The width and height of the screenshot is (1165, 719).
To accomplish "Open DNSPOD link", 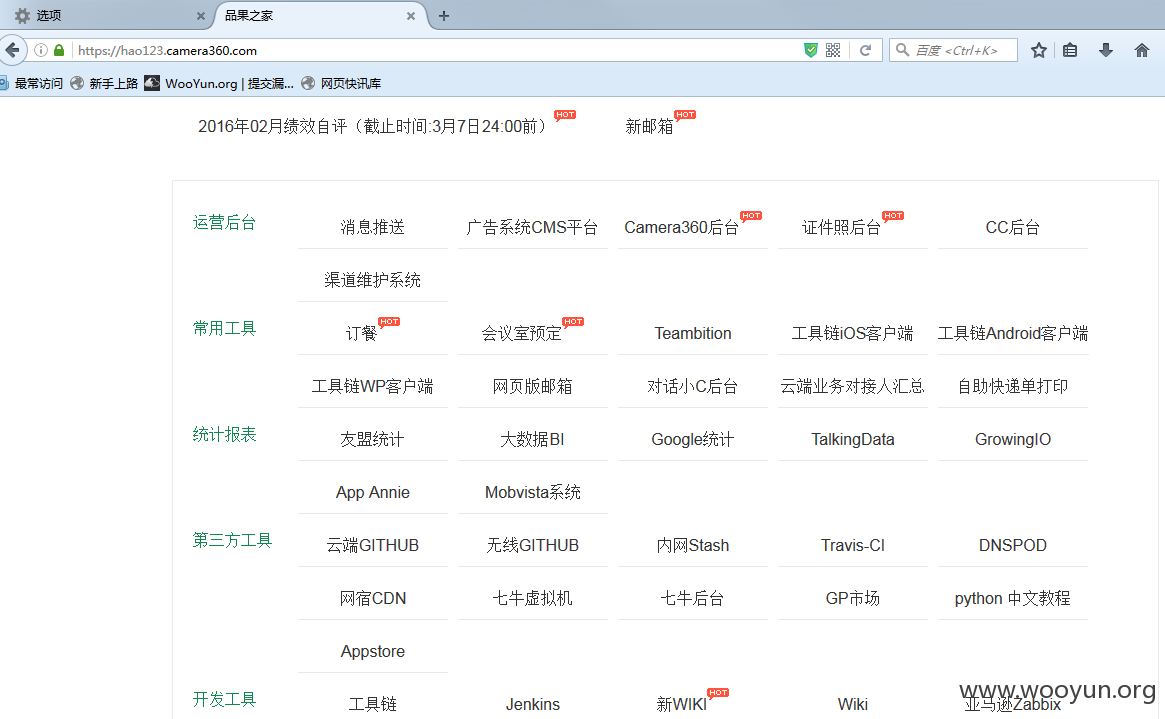I will [1013, 546].
